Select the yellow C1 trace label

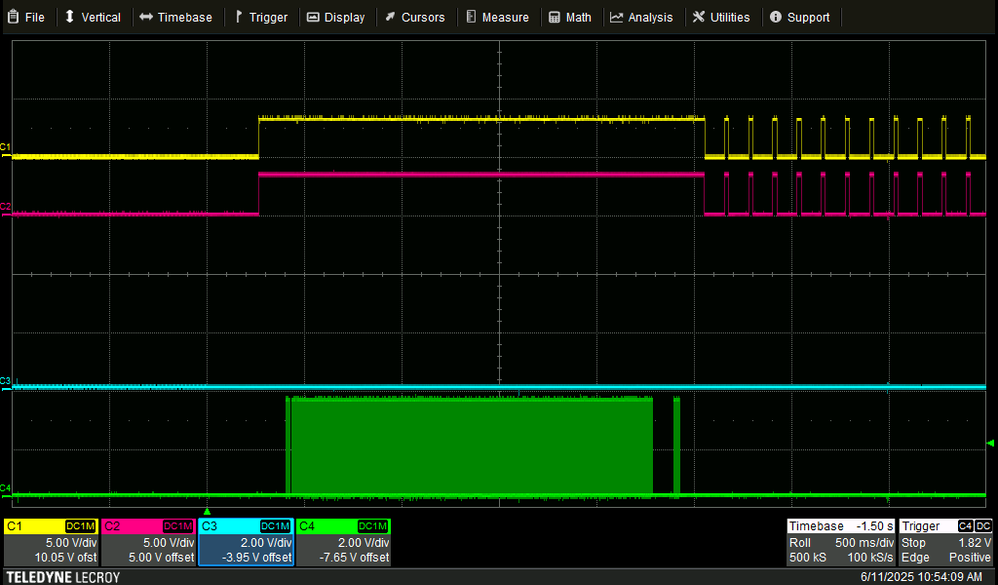(5, 148)
